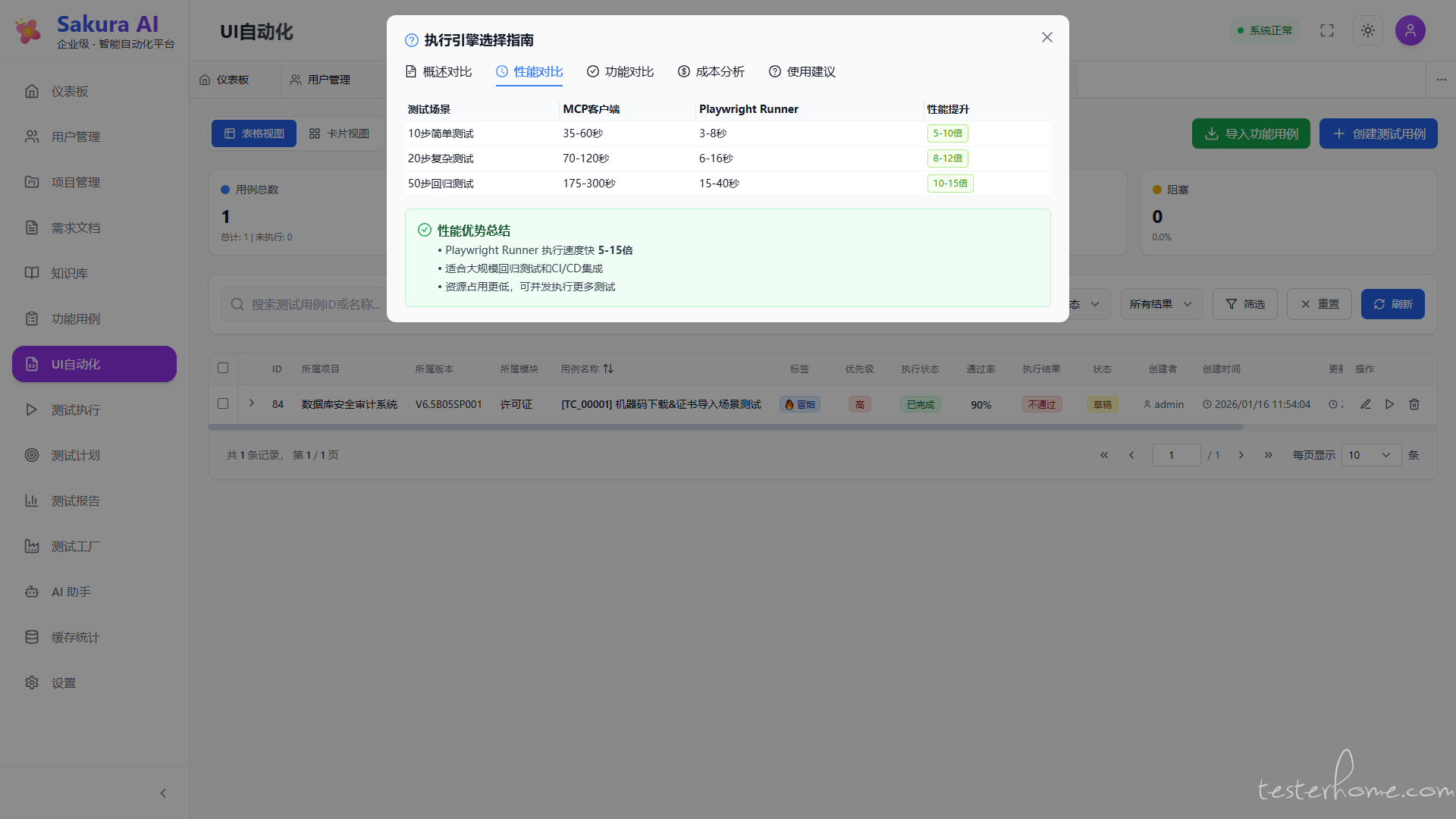Click the horizontal table scrollbar
The image size is (1456, 819).
(725, 427)
